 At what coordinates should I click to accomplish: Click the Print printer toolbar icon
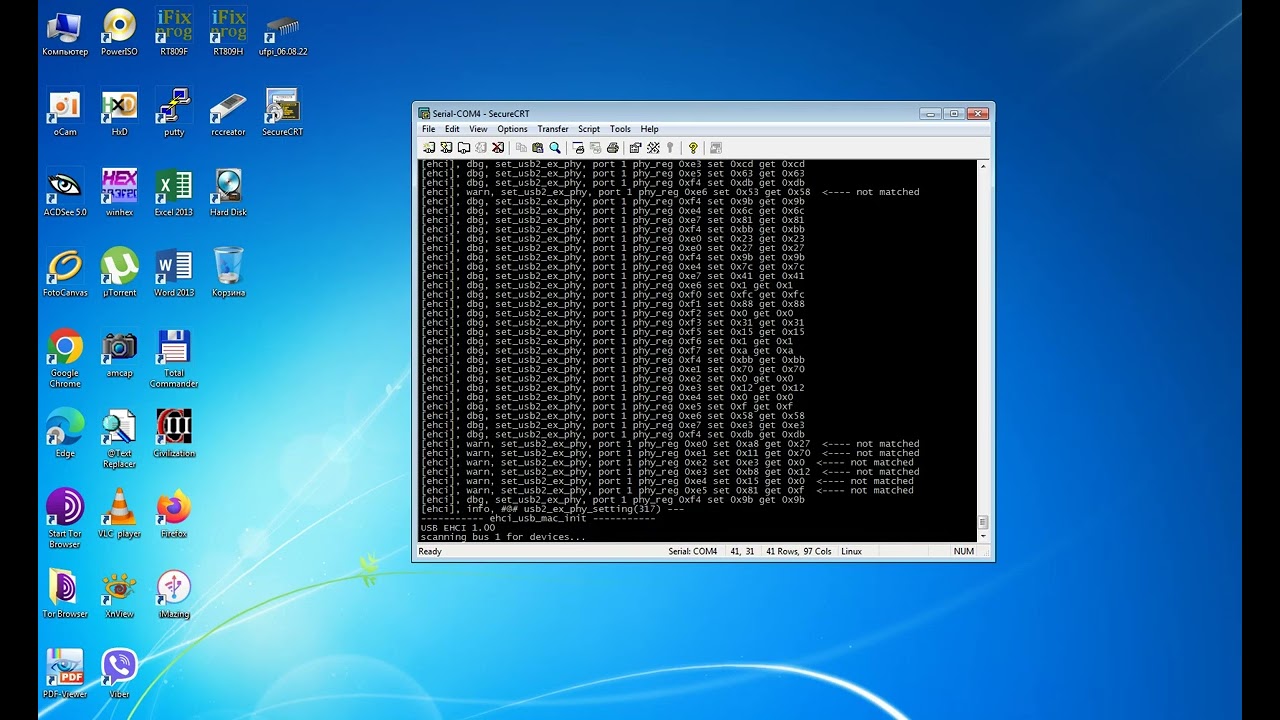[x=612, y=148]
